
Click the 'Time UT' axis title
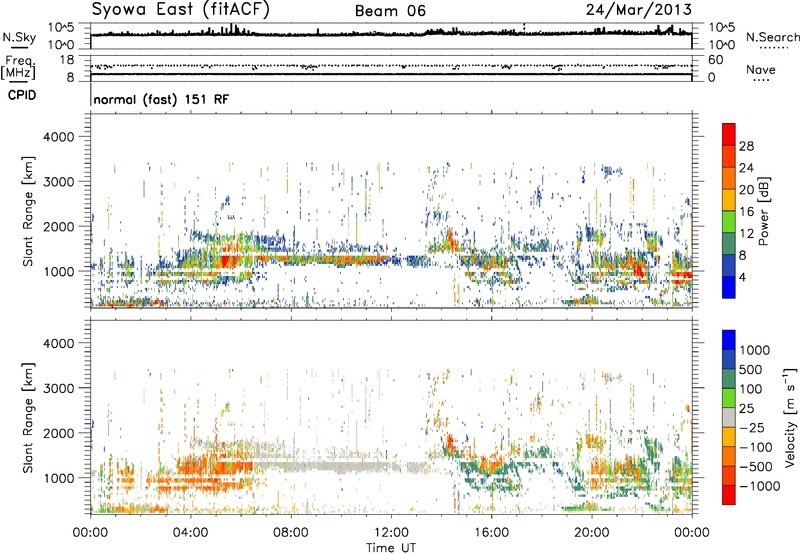pyautogui.click(x=391, y=548)
